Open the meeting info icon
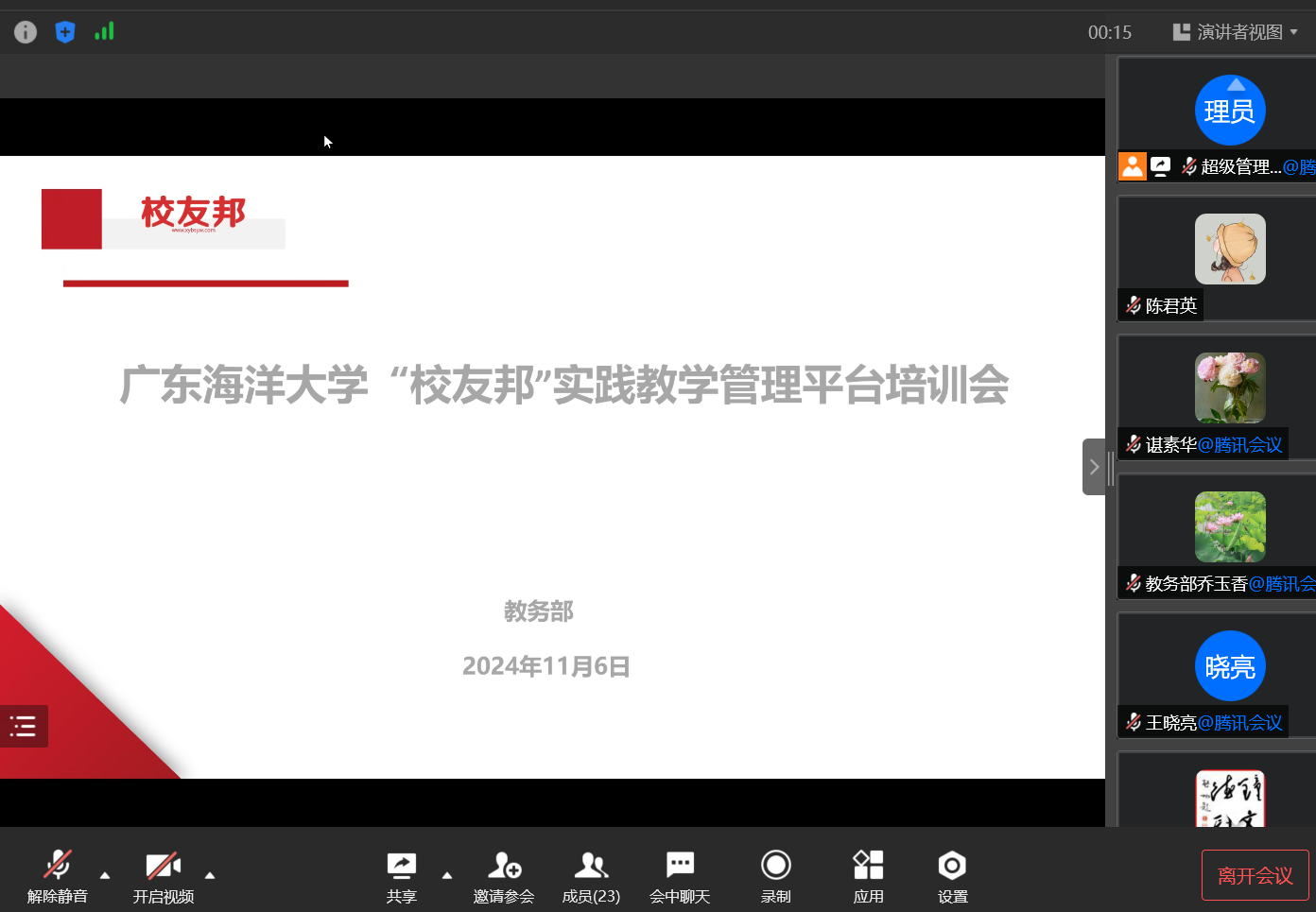The height and width of the screenshot is (912, 1316). [x=26, y=32]
